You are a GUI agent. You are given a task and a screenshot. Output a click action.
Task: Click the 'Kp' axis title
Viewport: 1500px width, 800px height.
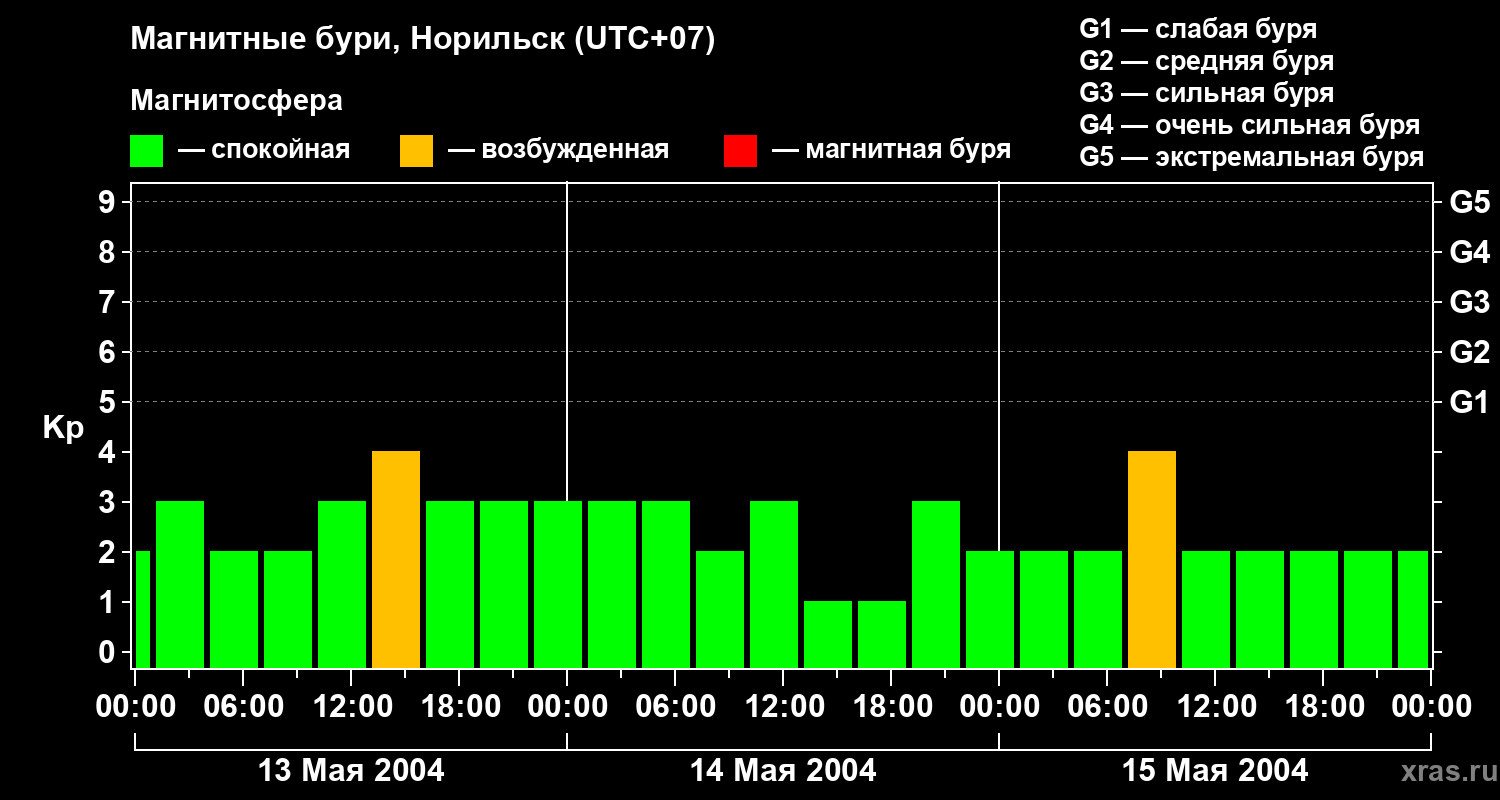[x=63, y=428]
